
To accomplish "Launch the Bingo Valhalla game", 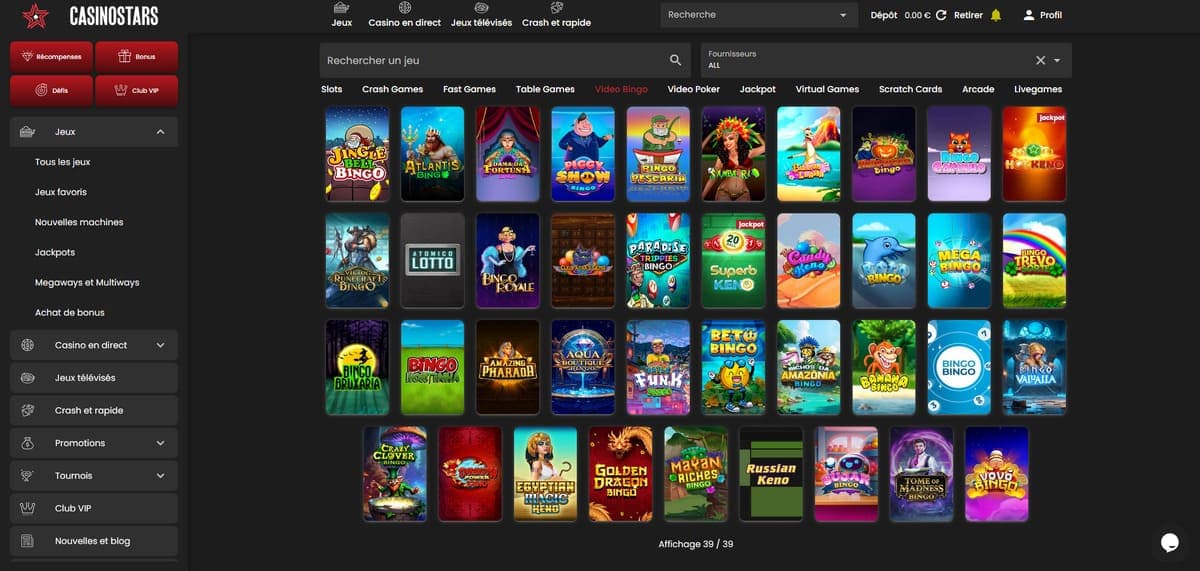I will [x=1035, y=367].
